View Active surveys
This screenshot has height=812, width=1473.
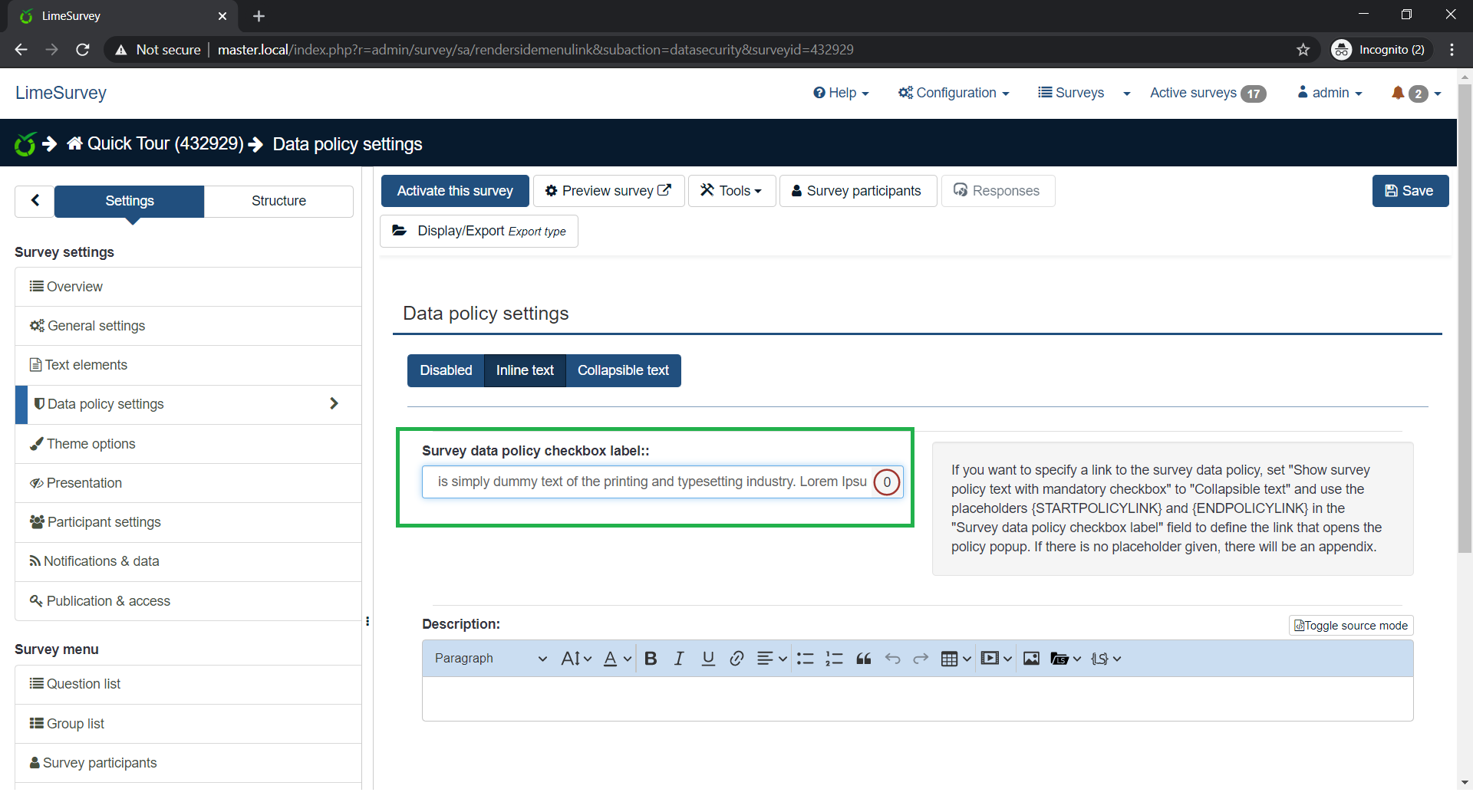point(1208,93)
